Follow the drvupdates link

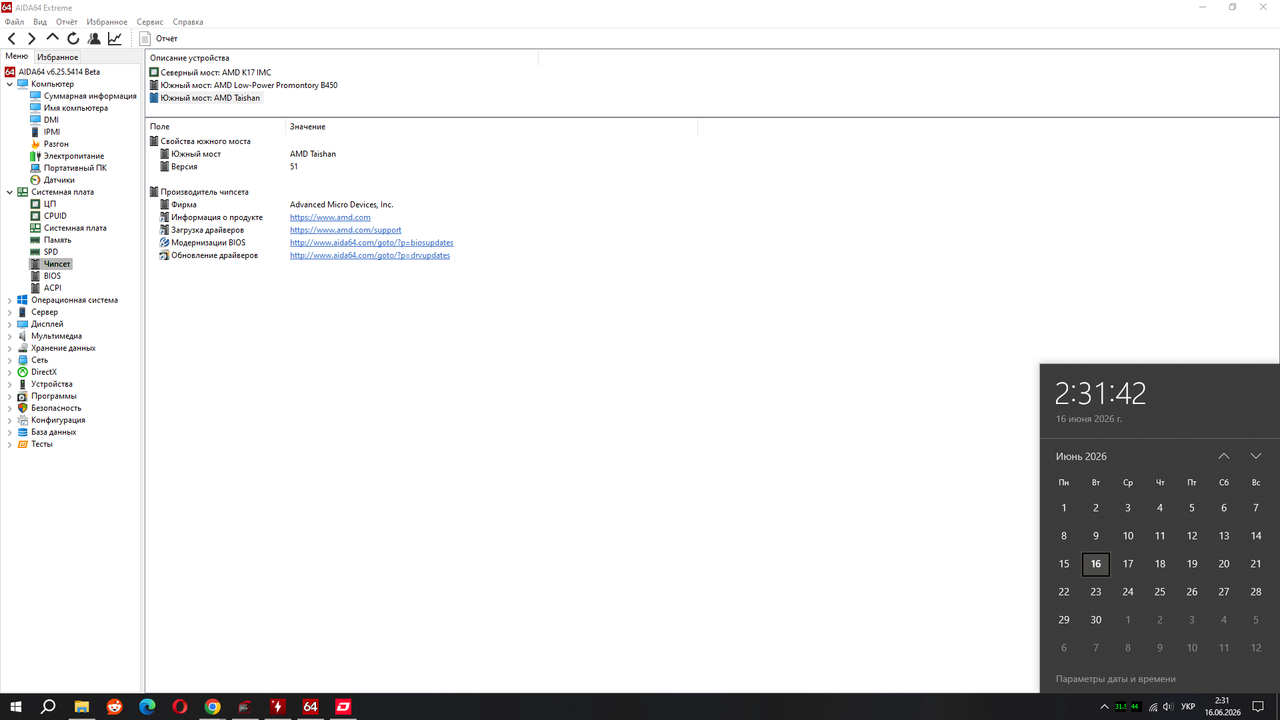[x=370, y=255]
